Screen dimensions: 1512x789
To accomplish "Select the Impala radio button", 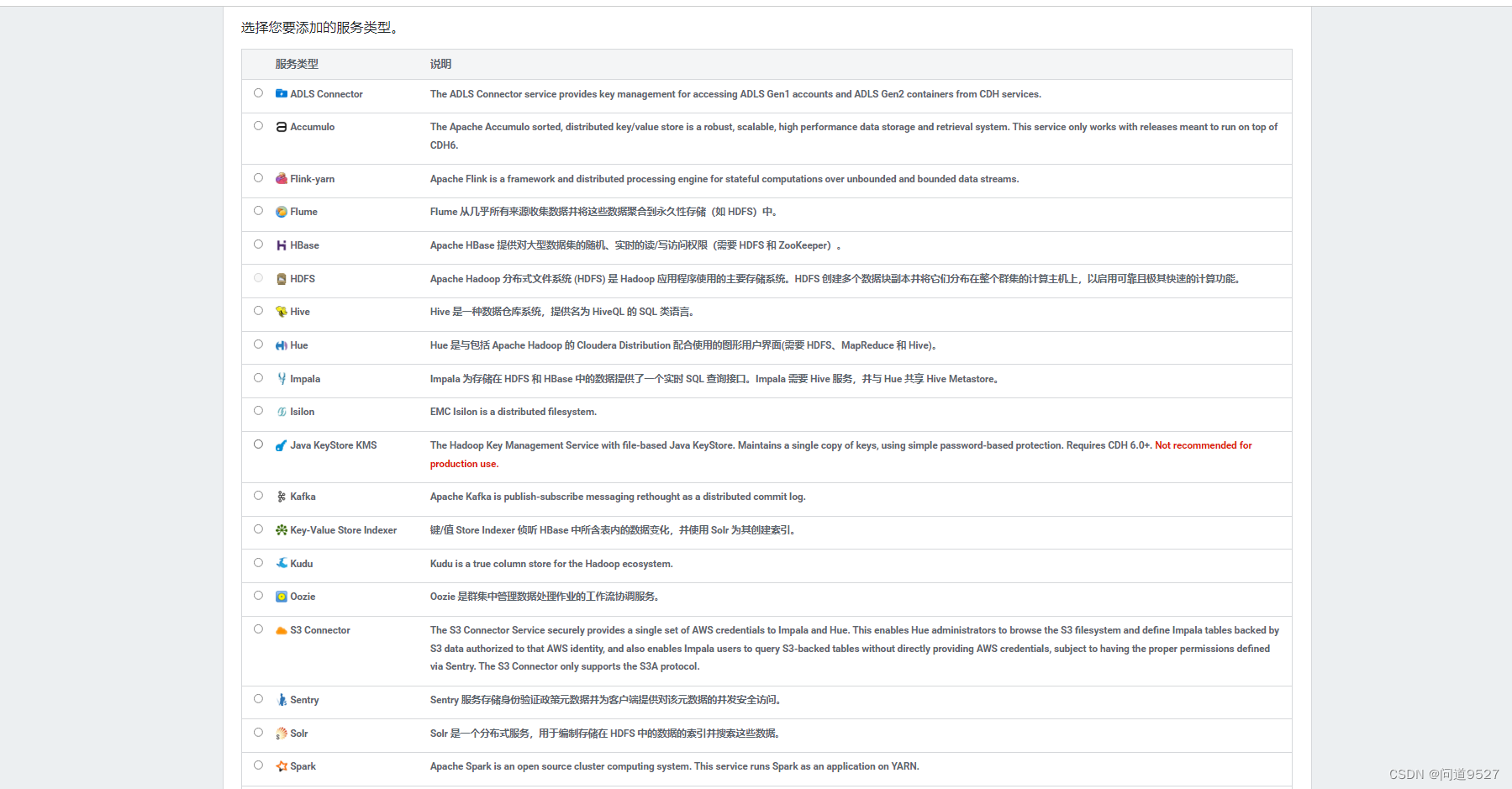I will pos(258,378).
